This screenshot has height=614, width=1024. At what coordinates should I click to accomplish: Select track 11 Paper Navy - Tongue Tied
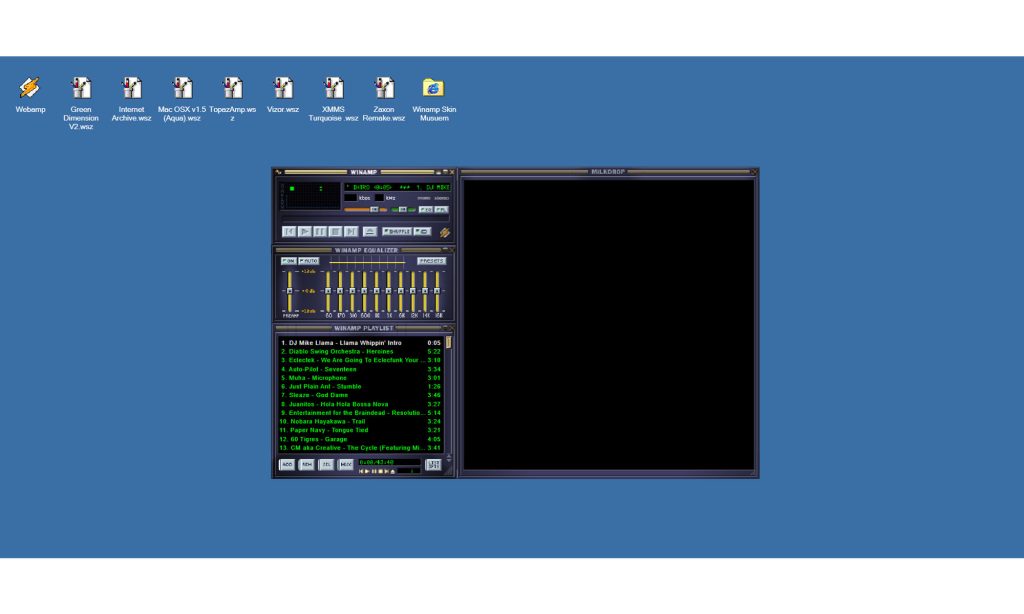tap(360, 430)
